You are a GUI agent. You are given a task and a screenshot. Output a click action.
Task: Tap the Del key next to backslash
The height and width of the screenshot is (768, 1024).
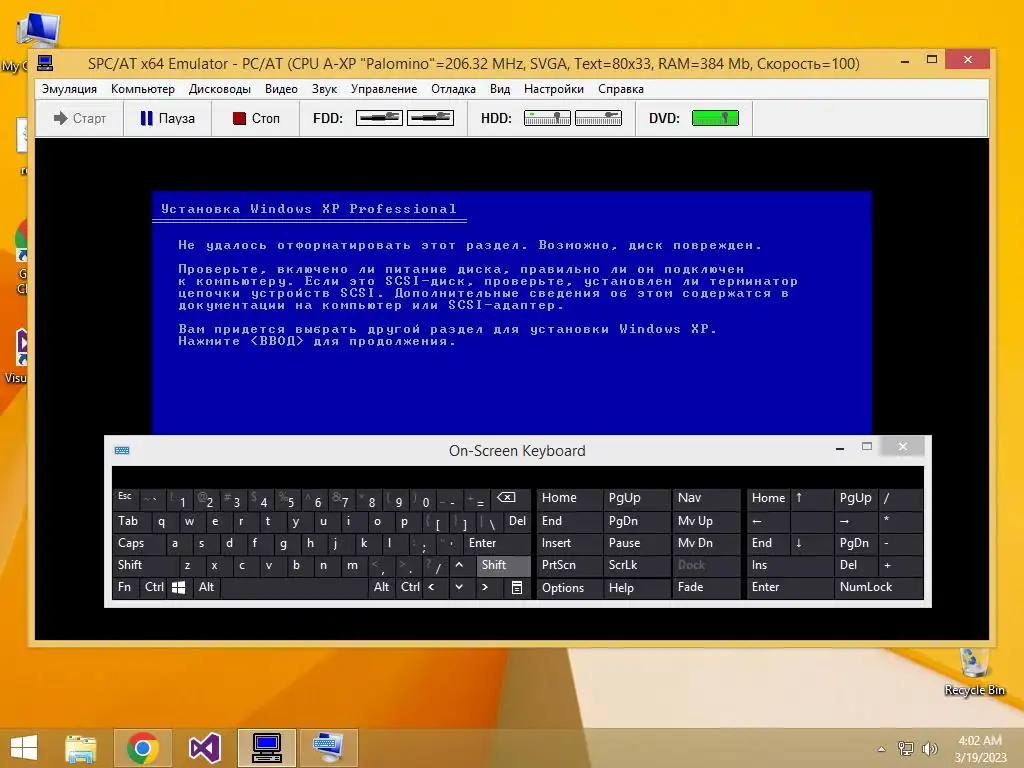pos(517,521)
